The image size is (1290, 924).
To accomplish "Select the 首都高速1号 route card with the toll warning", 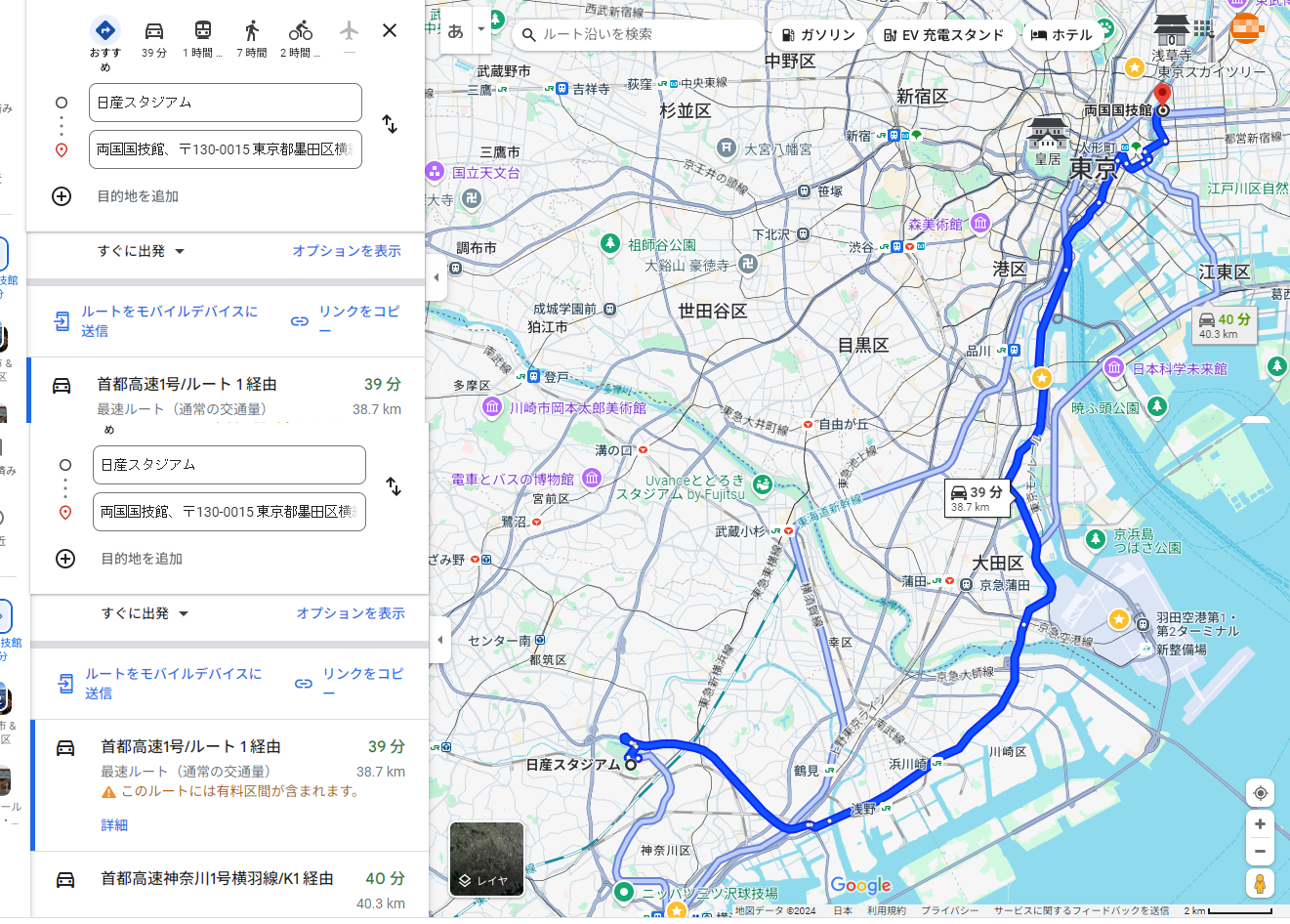I will click(231, 785).
